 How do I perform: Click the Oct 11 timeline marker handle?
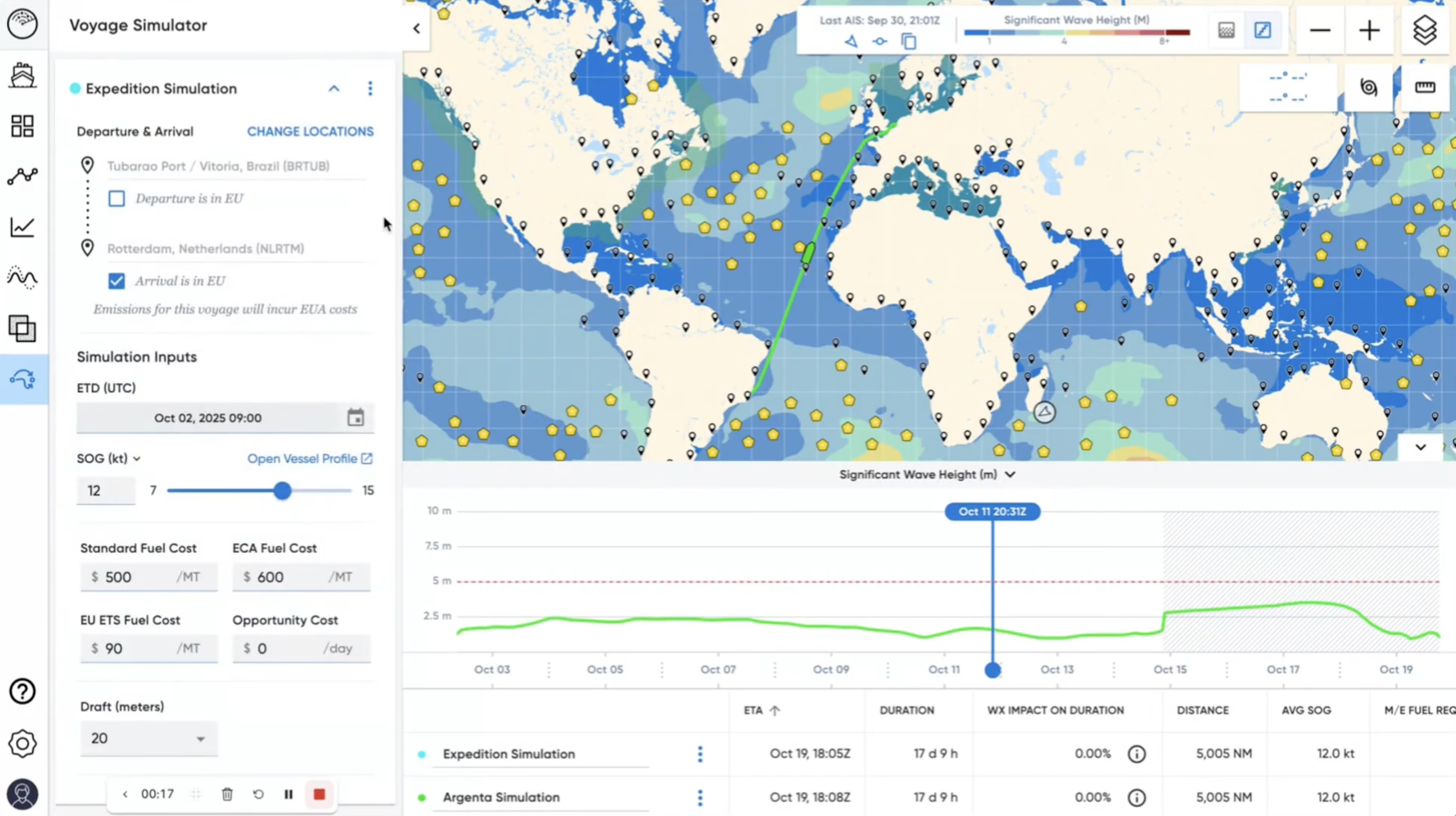(x=992, y=670)
